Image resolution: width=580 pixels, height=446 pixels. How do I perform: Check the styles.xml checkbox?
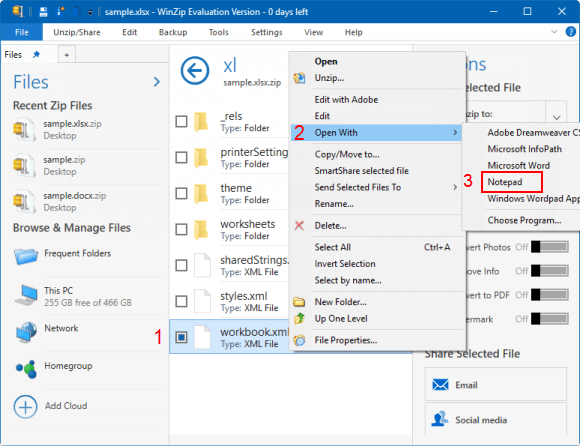tap(181, 301)
